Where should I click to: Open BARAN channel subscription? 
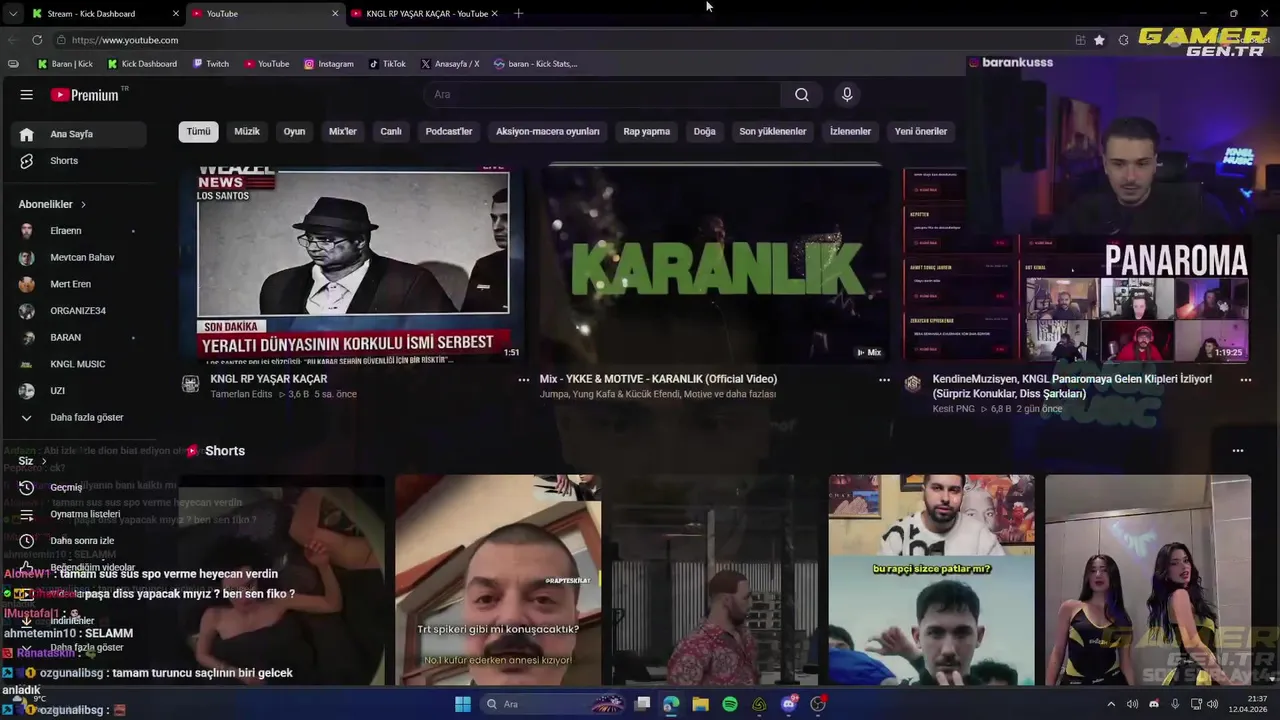click(76, 337)
